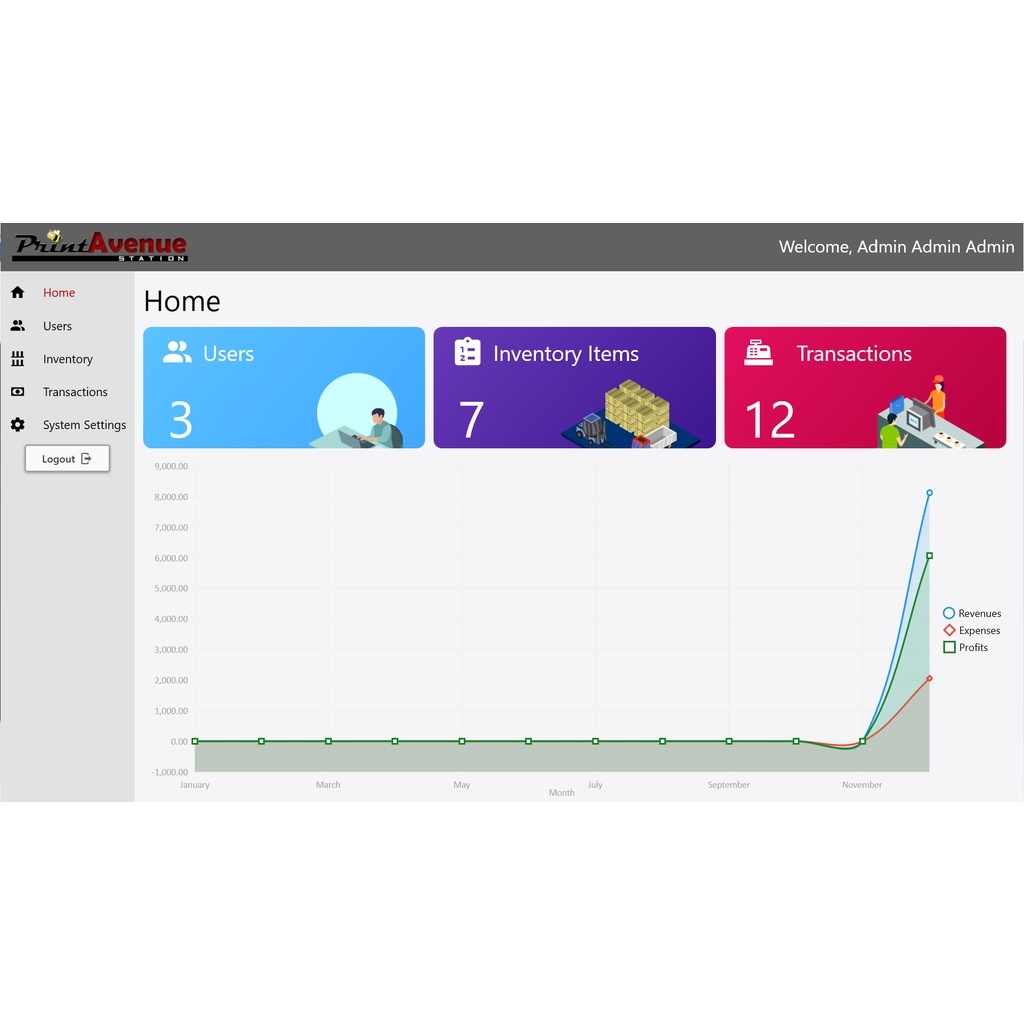1024x1024 pixels.
Task: Go to the Transactions menu item
Action: [75, 392]
